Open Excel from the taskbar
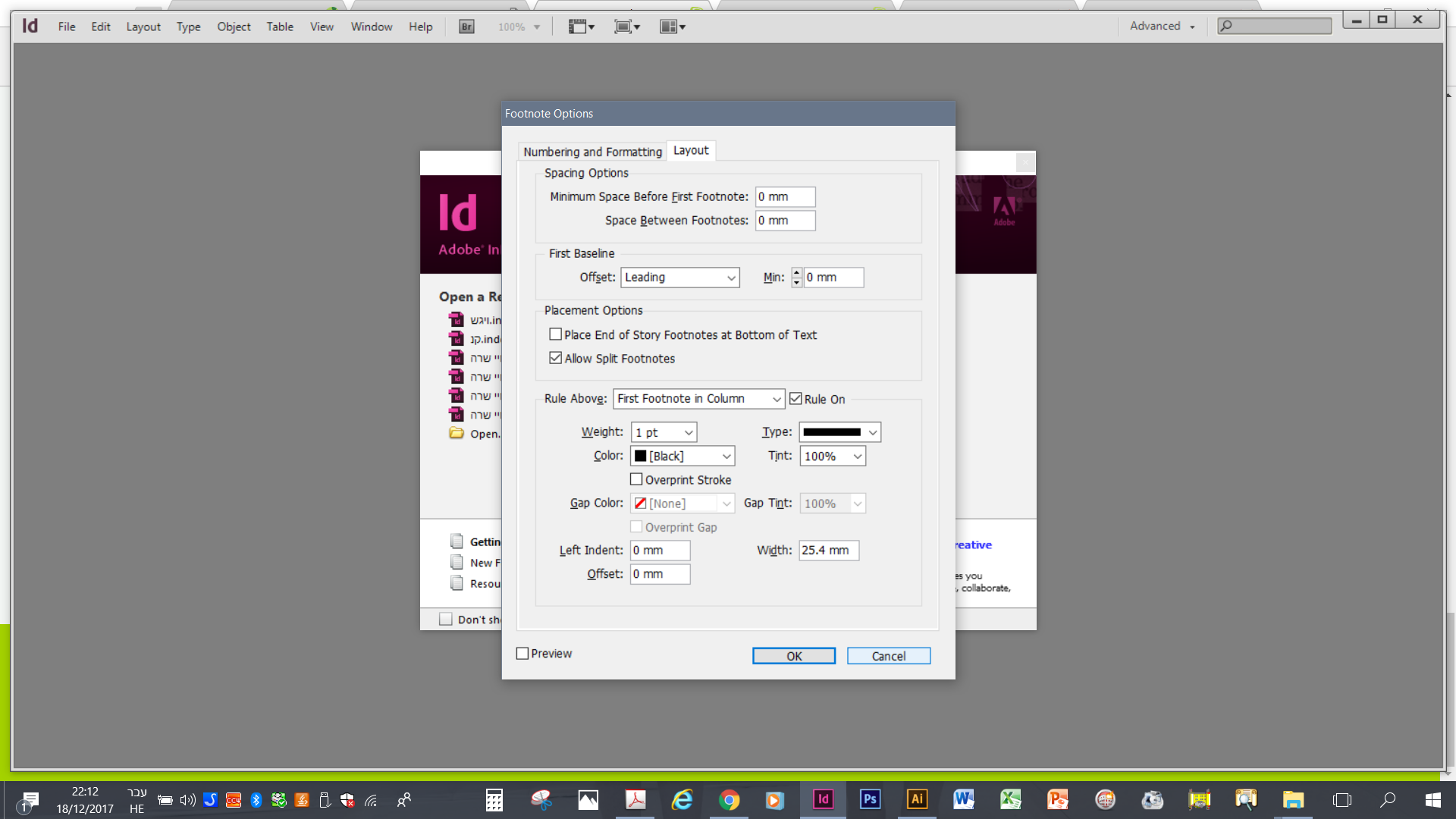Viewport: 1456px width, 819px height. tap(1011, 799)
